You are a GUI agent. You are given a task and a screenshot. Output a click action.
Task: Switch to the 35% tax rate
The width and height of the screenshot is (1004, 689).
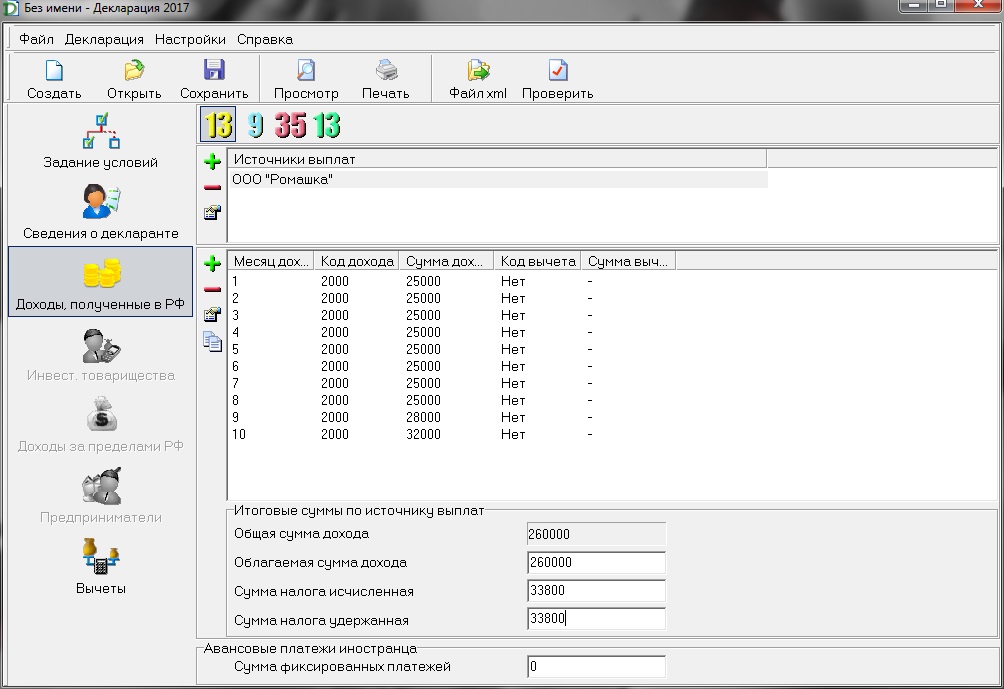[291, 125]
